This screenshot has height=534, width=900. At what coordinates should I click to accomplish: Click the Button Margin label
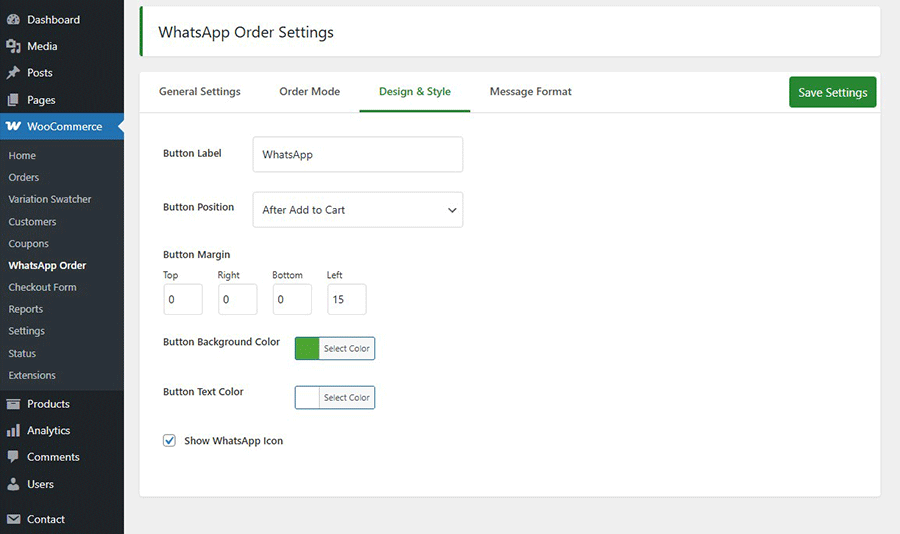pos(196,254)
